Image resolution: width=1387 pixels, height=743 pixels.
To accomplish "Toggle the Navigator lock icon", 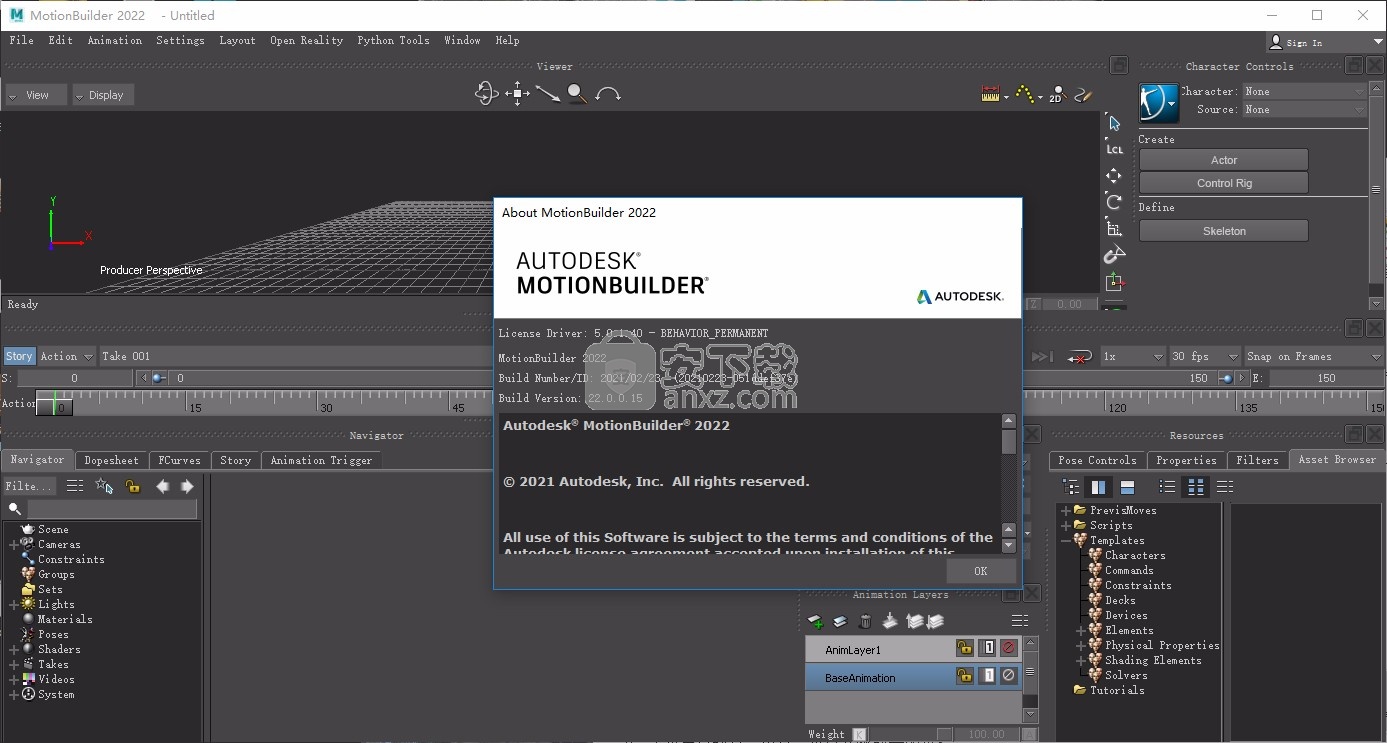I will click(x=133, y=486).
